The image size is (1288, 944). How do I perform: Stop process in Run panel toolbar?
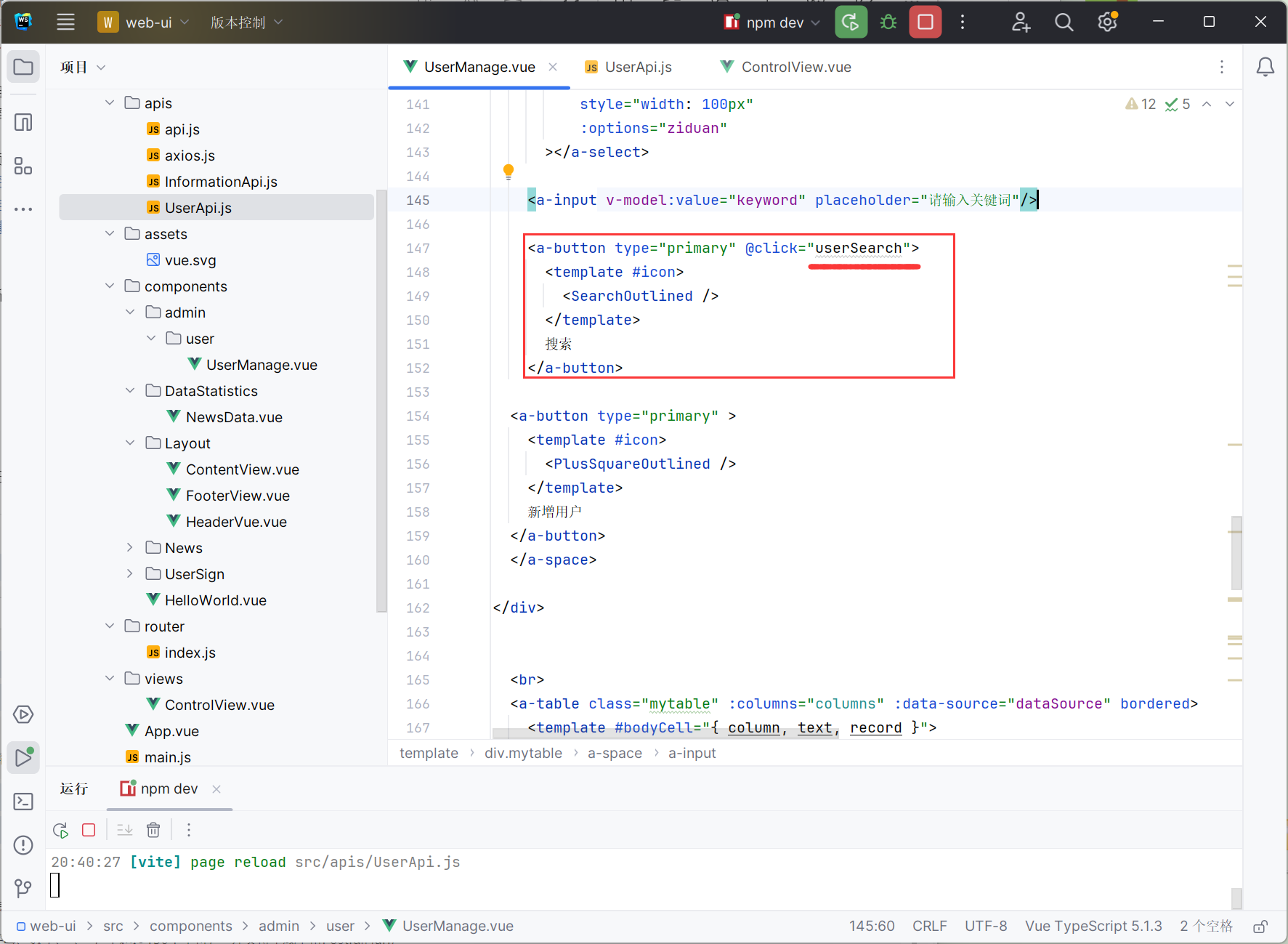(89, 830)
